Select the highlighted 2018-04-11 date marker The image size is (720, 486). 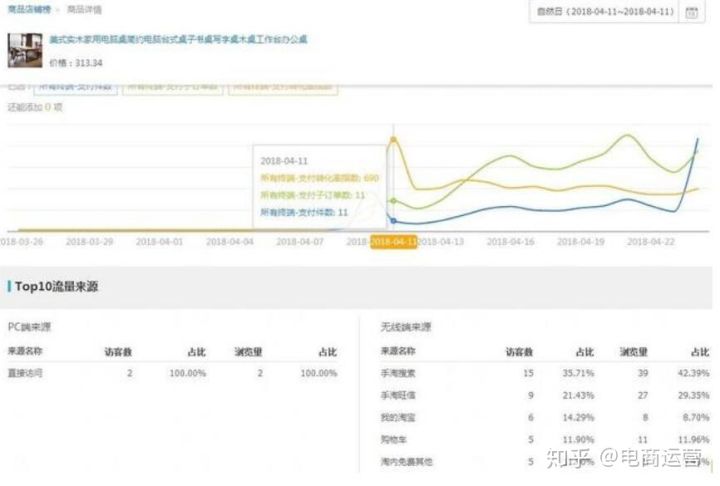pos(394,242)
